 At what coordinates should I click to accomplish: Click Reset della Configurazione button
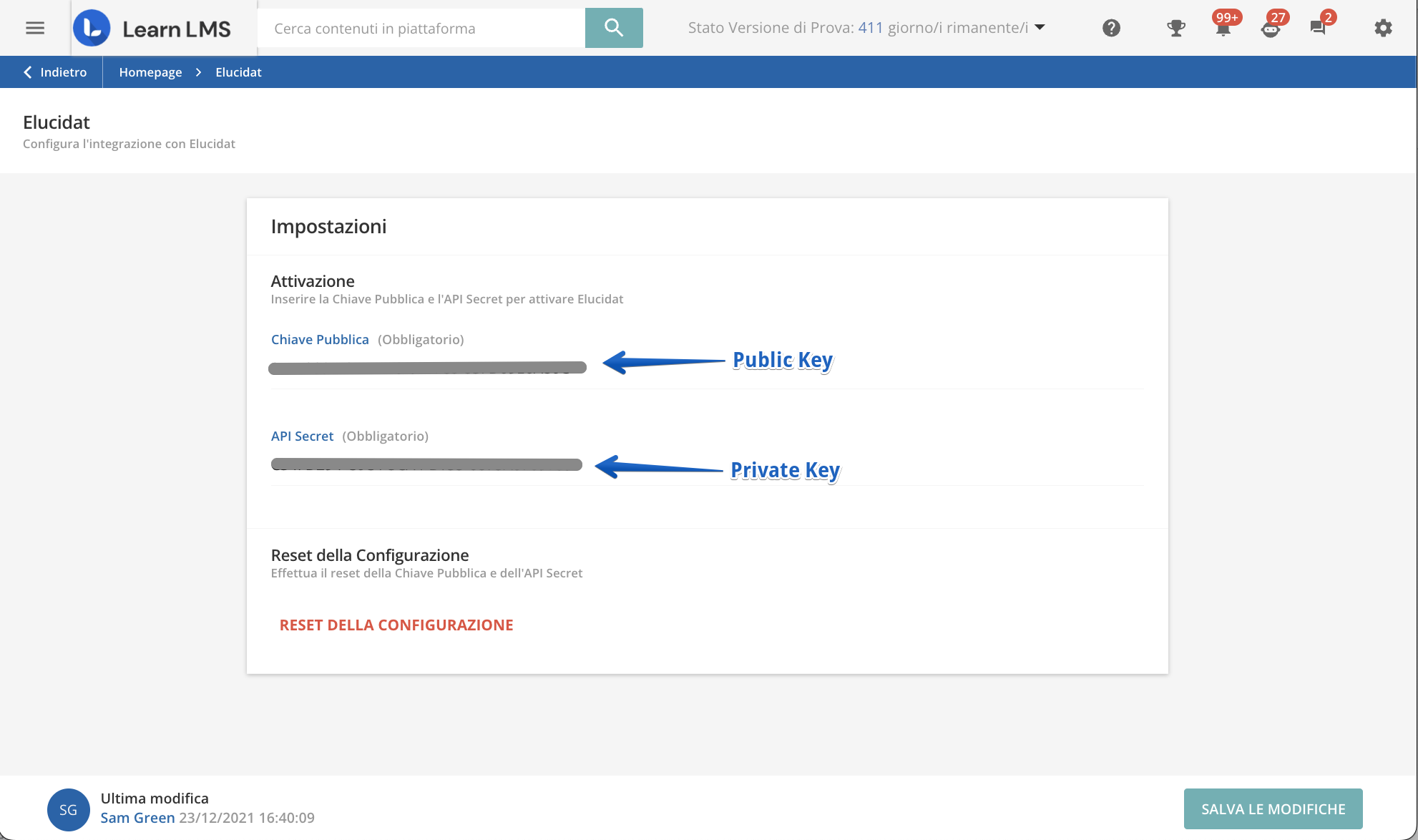tap(396, 625)
